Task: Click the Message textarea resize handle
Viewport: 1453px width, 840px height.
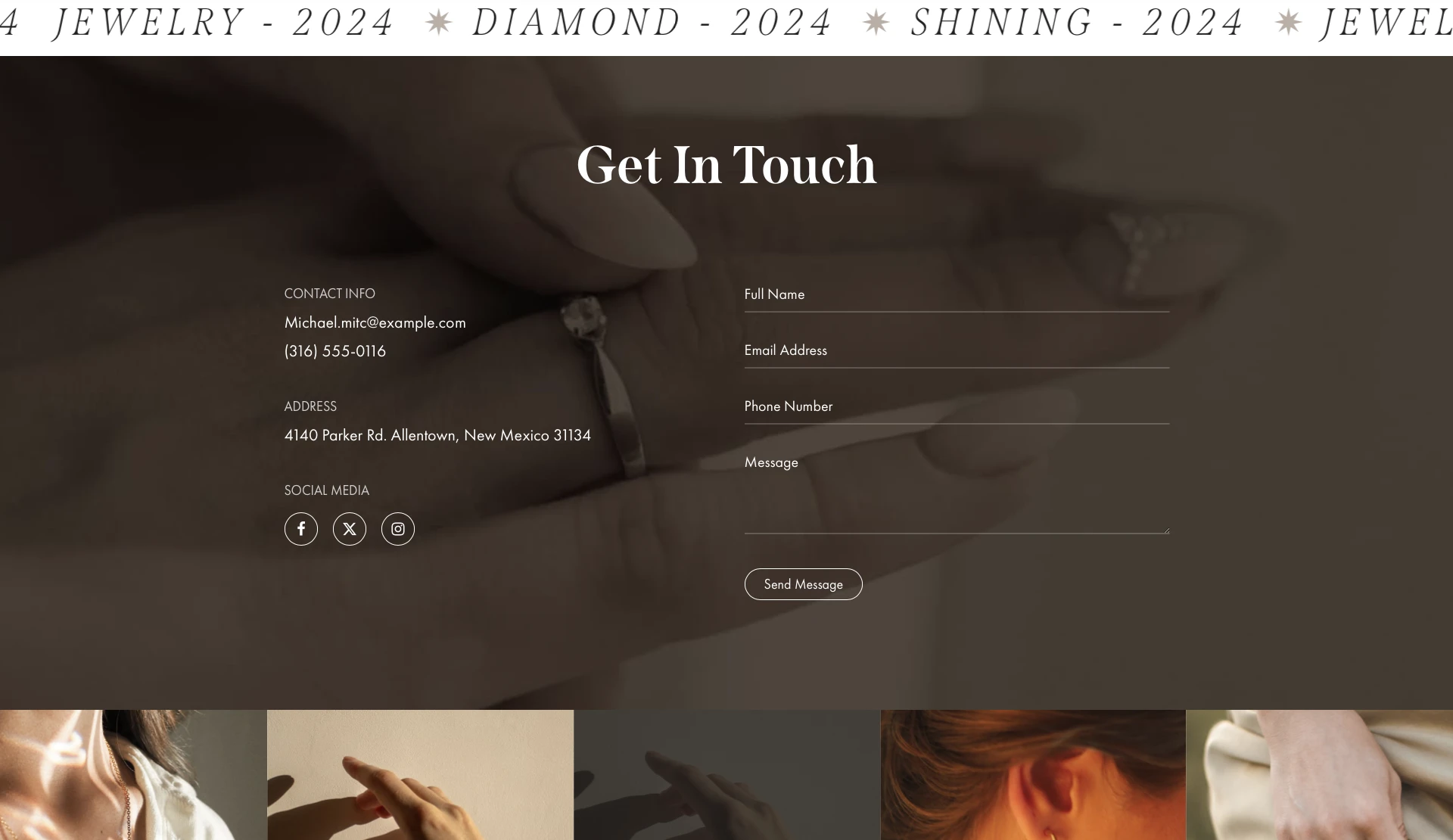Action: pos(1165,530)
